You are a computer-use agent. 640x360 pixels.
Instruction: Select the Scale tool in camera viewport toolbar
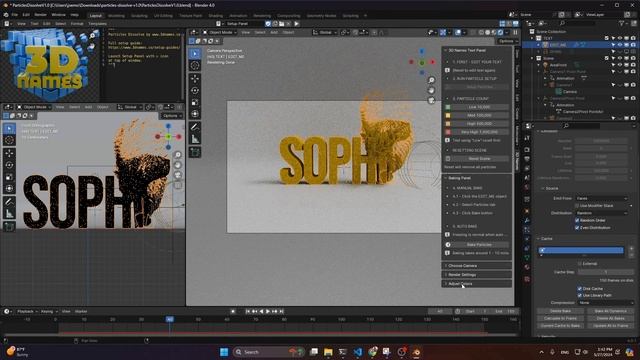pyautogui.click(x=195, y=102)
